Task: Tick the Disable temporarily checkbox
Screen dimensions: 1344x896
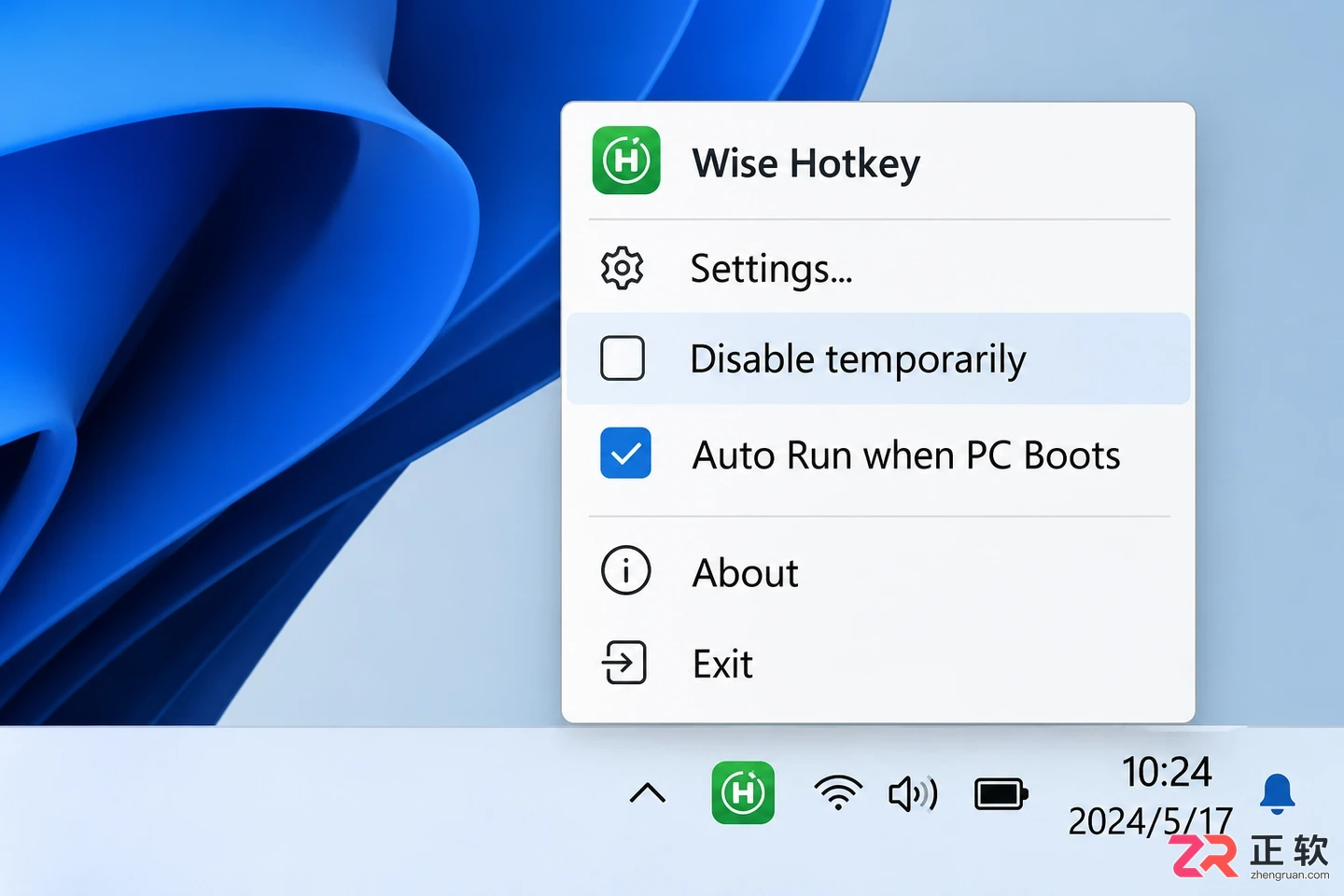Action: (623, 358)
